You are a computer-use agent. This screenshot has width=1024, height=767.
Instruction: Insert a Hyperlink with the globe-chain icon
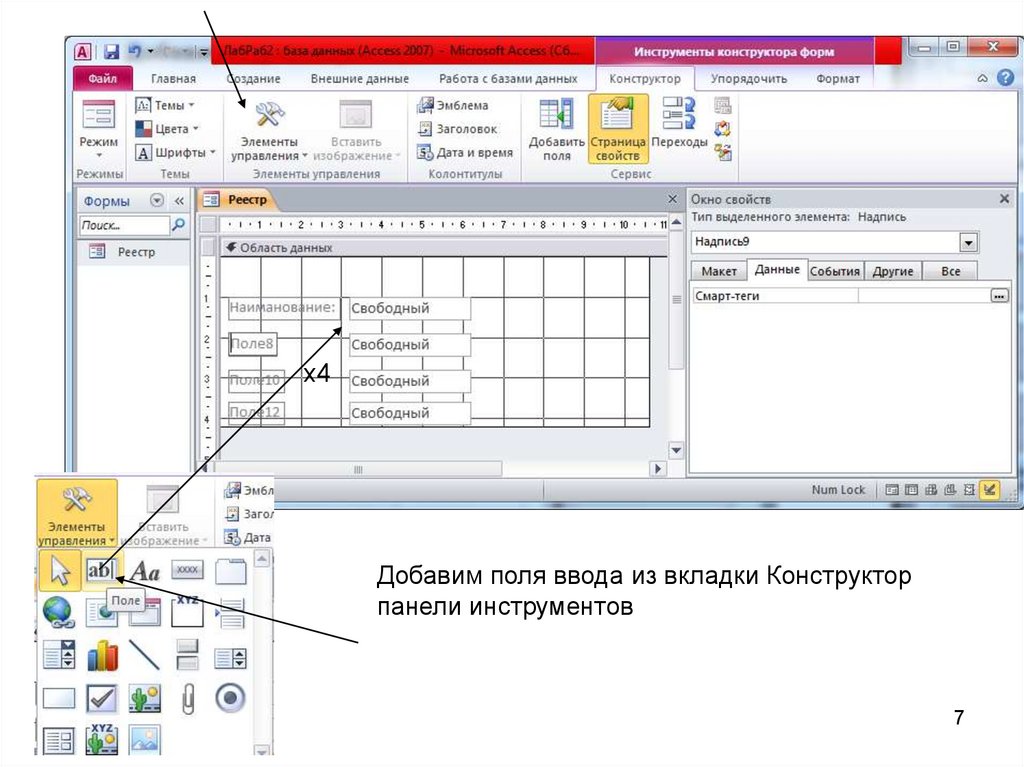coord(58,612)
